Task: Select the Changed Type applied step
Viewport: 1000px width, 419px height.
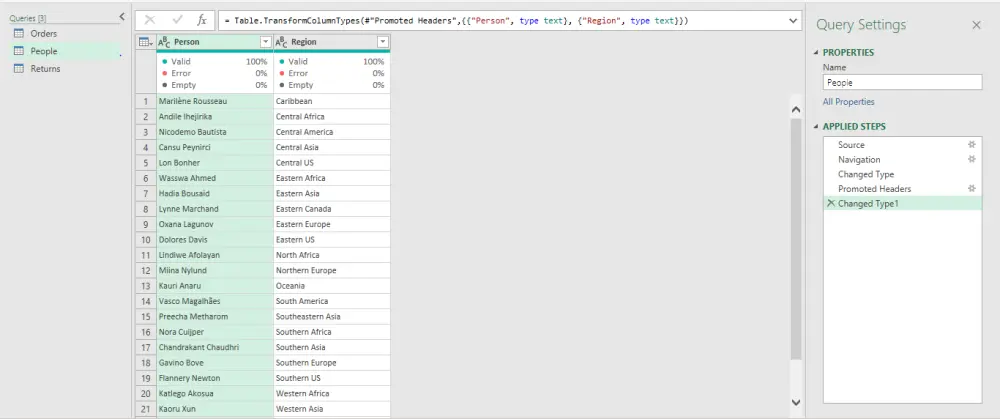Action: pyautogui.click(x=902, y=174)
